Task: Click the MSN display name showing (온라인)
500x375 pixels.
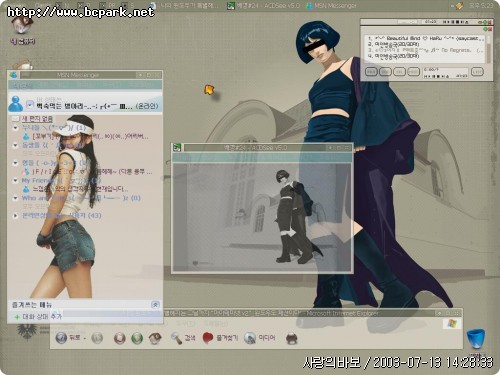Action: coord(97,106)
